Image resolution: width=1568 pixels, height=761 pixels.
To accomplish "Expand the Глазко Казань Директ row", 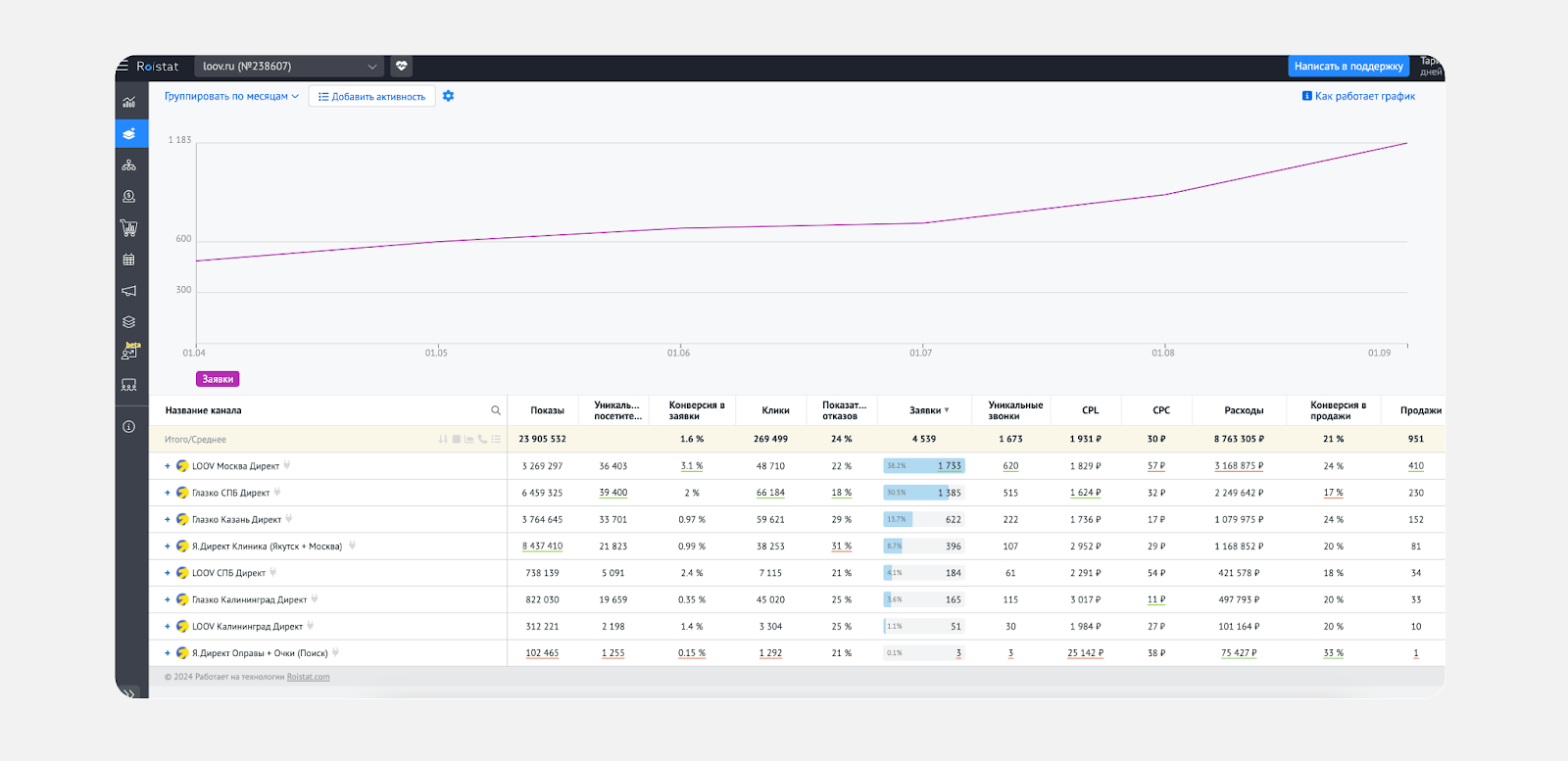I will [x=168, y=520].
